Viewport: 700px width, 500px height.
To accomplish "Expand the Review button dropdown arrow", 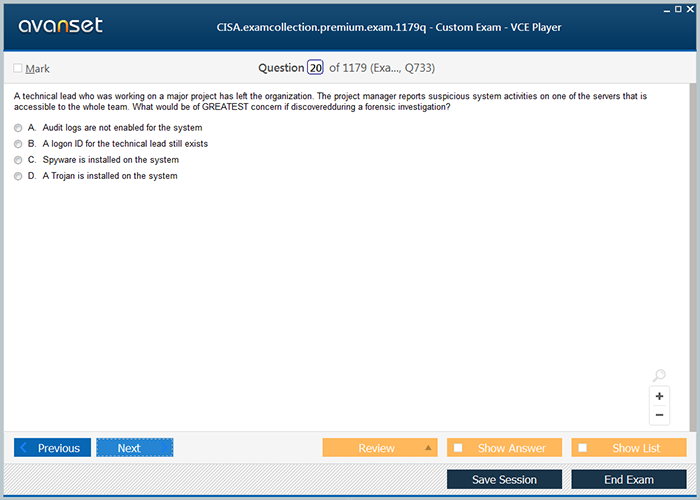I will (428, 448).
